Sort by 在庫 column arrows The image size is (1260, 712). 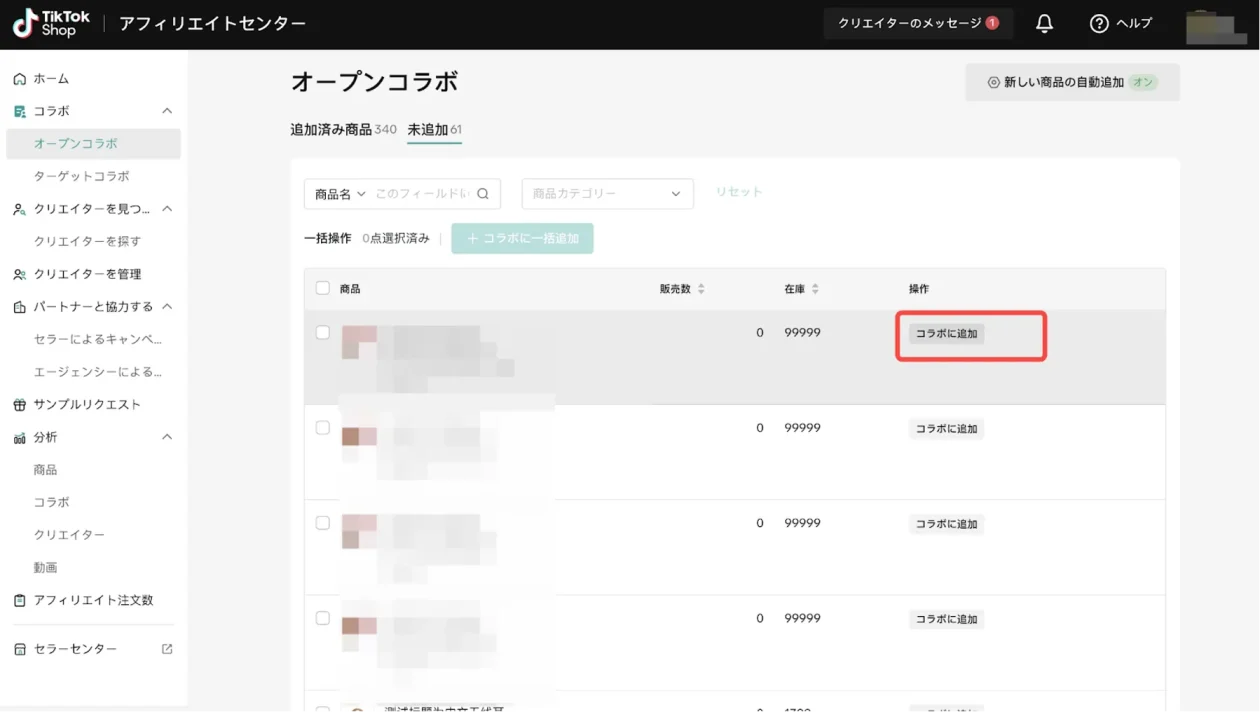[x=815, y=289]
